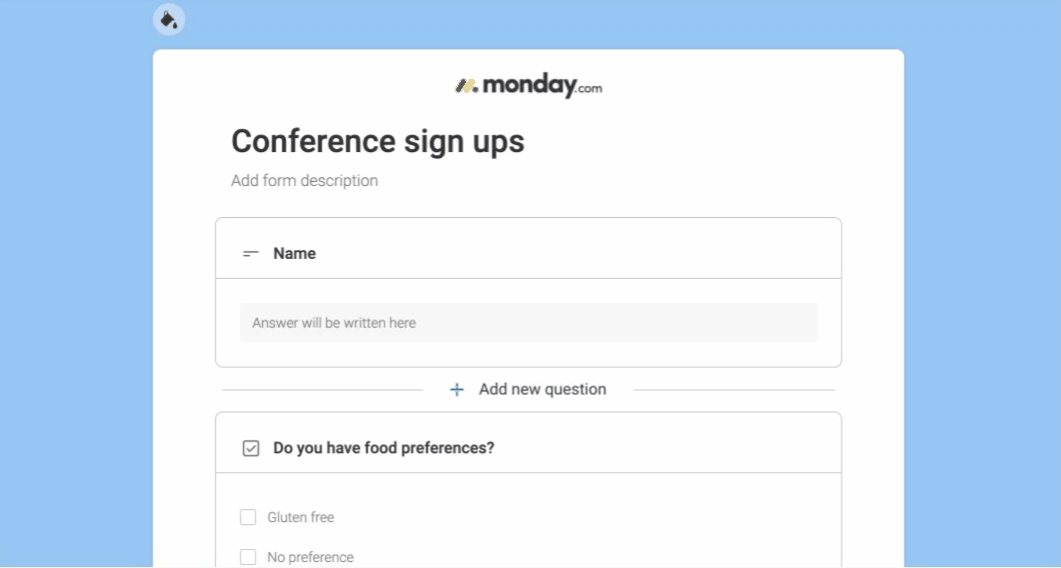The height and width of the screenshot is (568, 1061).
Task: Check the Gluten free checkbox
Action: pyautogui.click(x=248, y=517)
